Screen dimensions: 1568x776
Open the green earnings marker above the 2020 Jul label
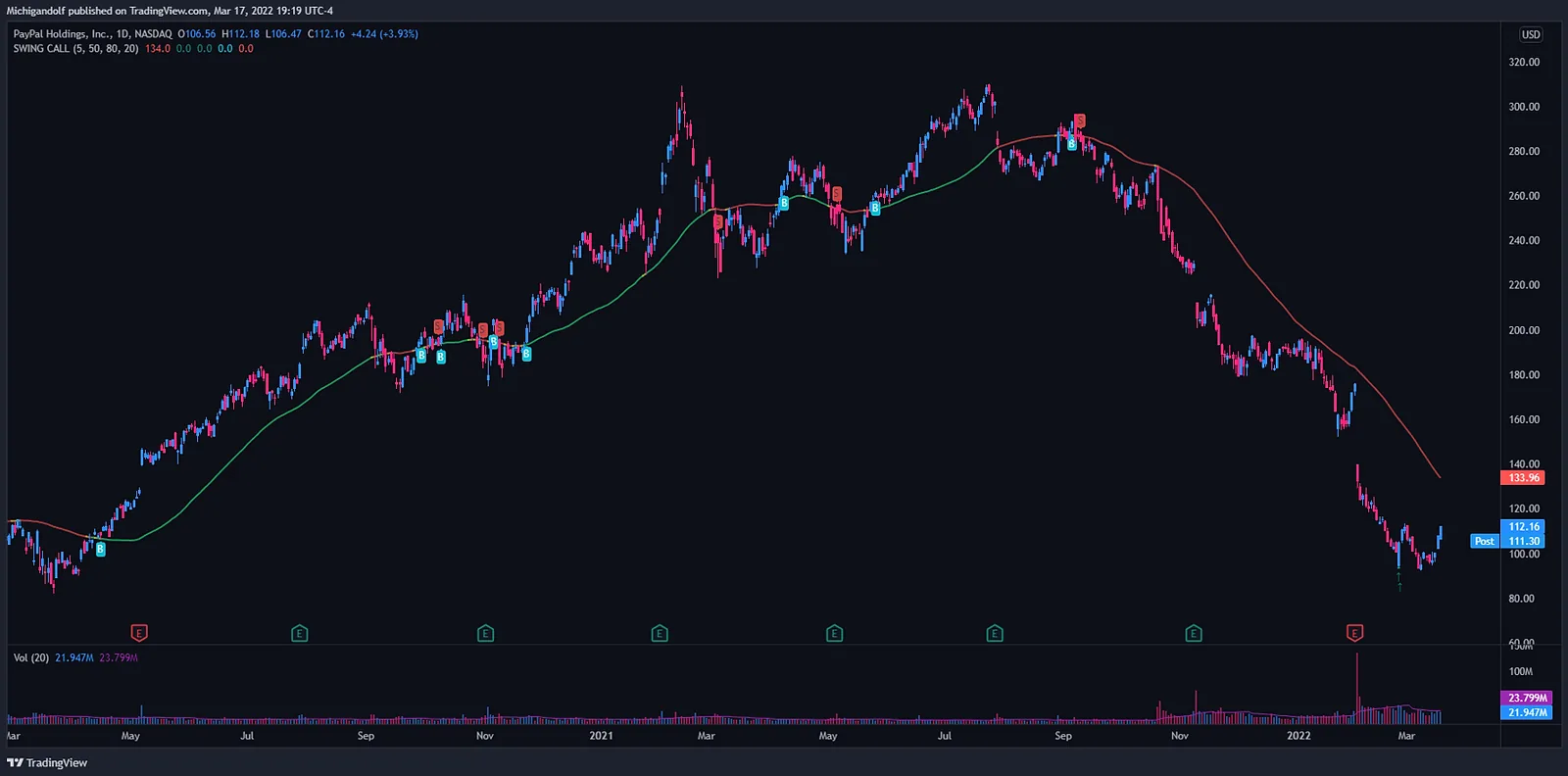(300, 633)
